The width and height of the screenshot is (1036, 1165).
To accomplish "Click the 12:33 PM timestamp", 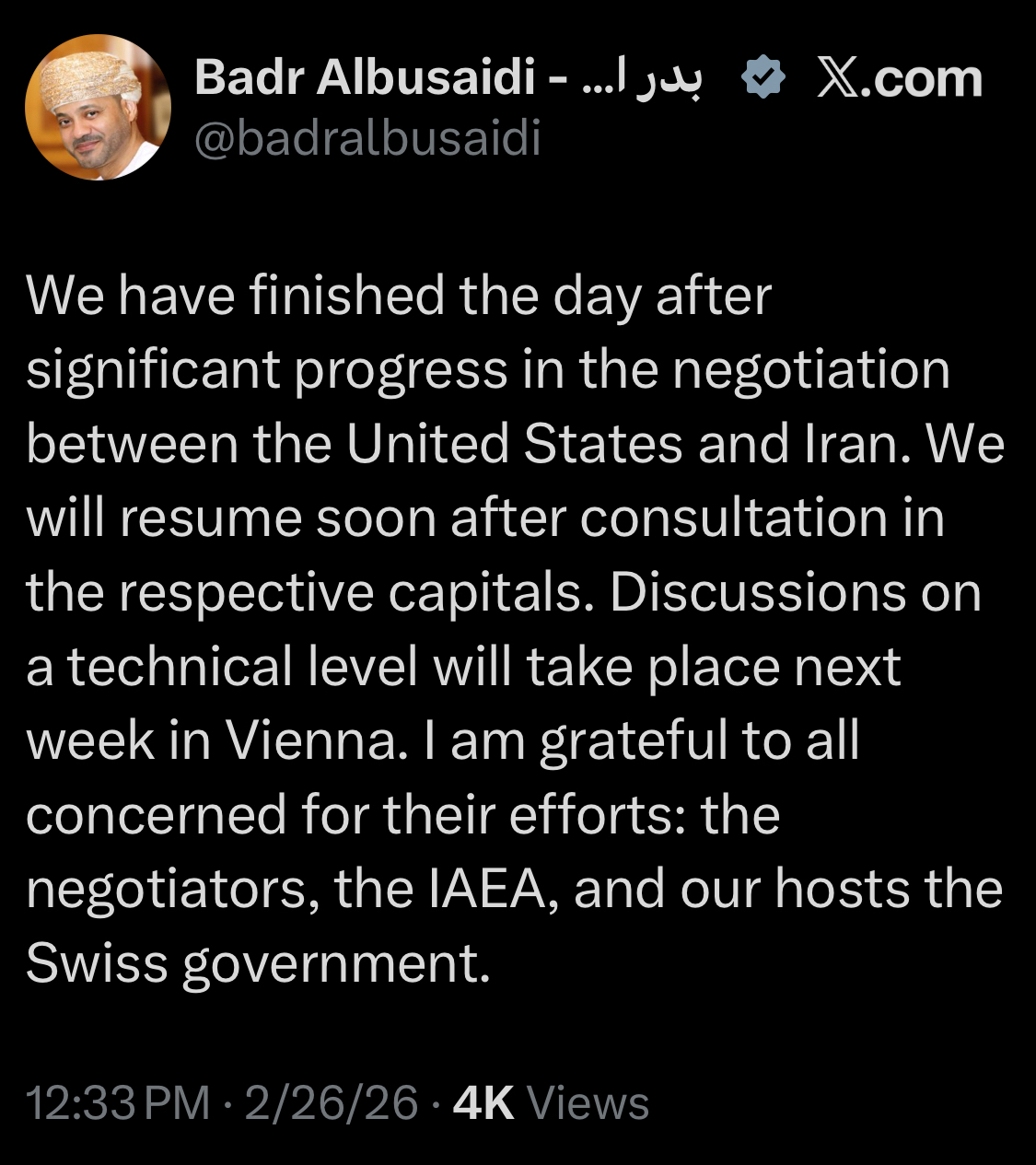I will point(118,1103).
